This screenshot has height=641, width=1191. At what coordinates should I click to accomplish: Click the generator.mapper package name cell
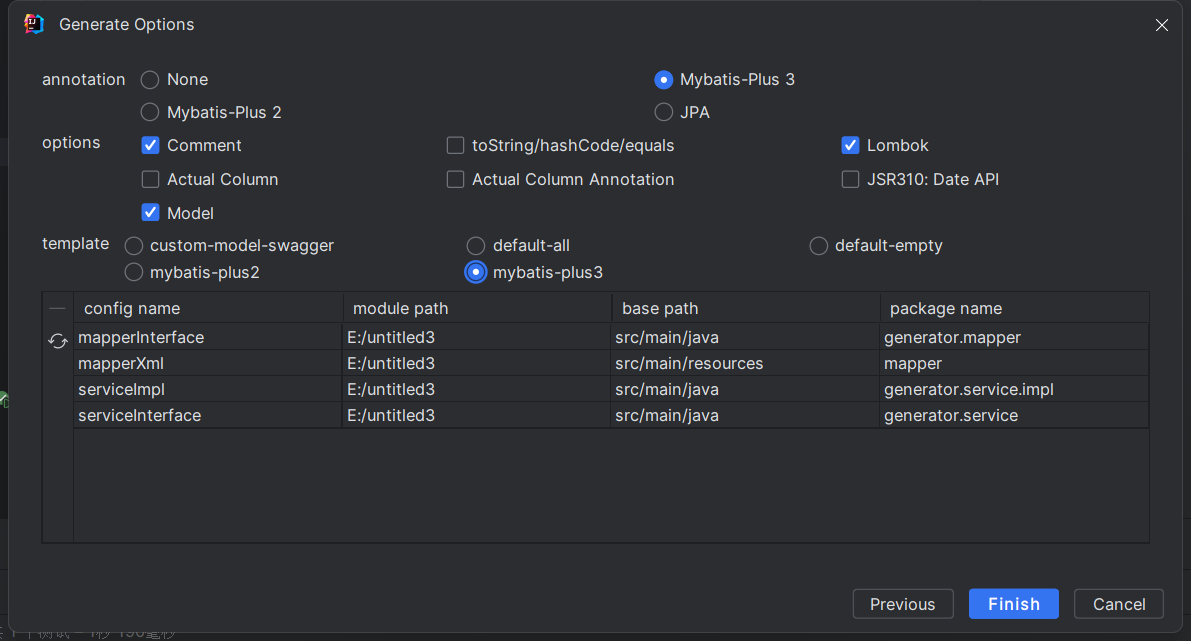(x=1014, y=337)
